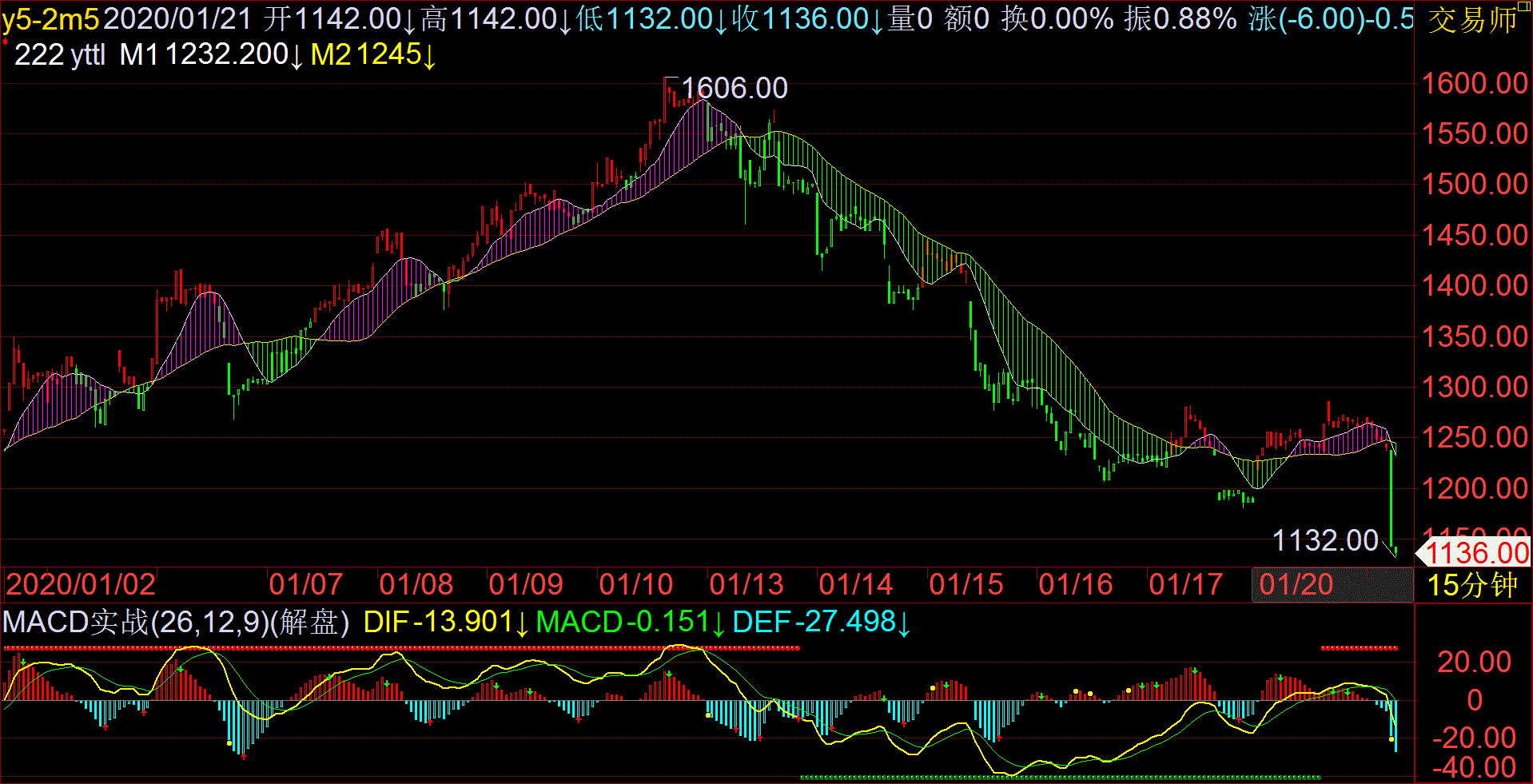Click the 量0 volume value
Image resolution: width=1533 pixels, height=784 pixels.
tap(910, 18)
